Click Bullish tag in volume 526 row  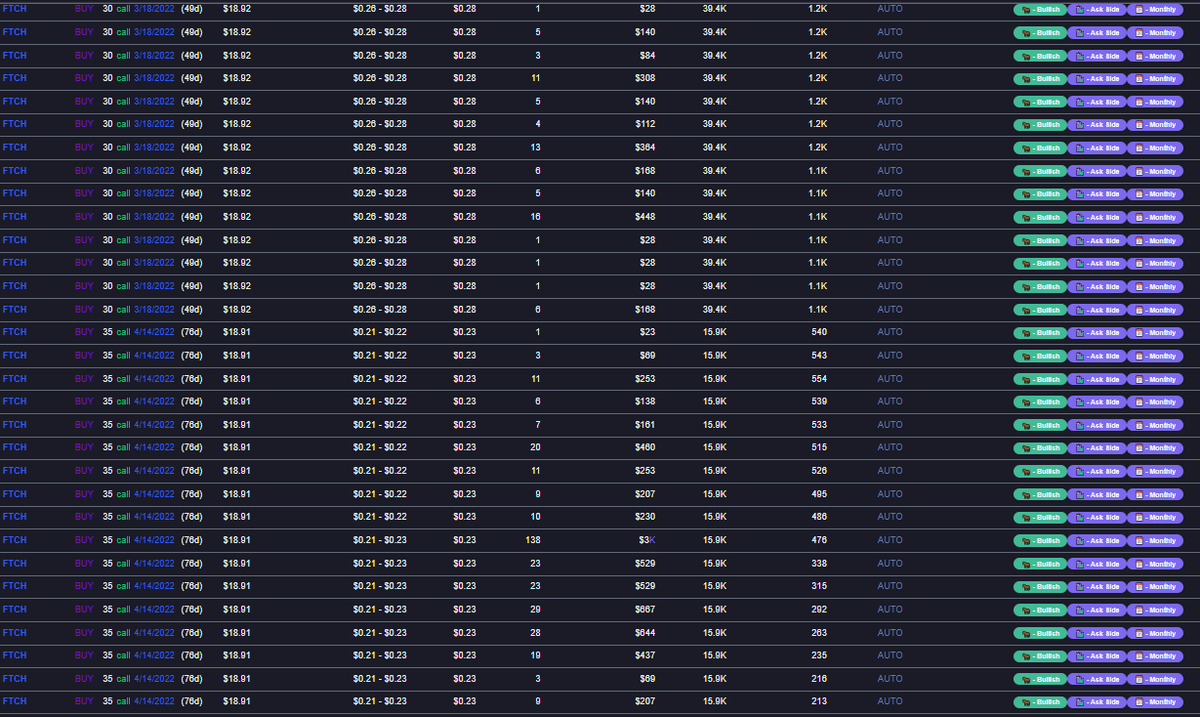coord(1040,471)
